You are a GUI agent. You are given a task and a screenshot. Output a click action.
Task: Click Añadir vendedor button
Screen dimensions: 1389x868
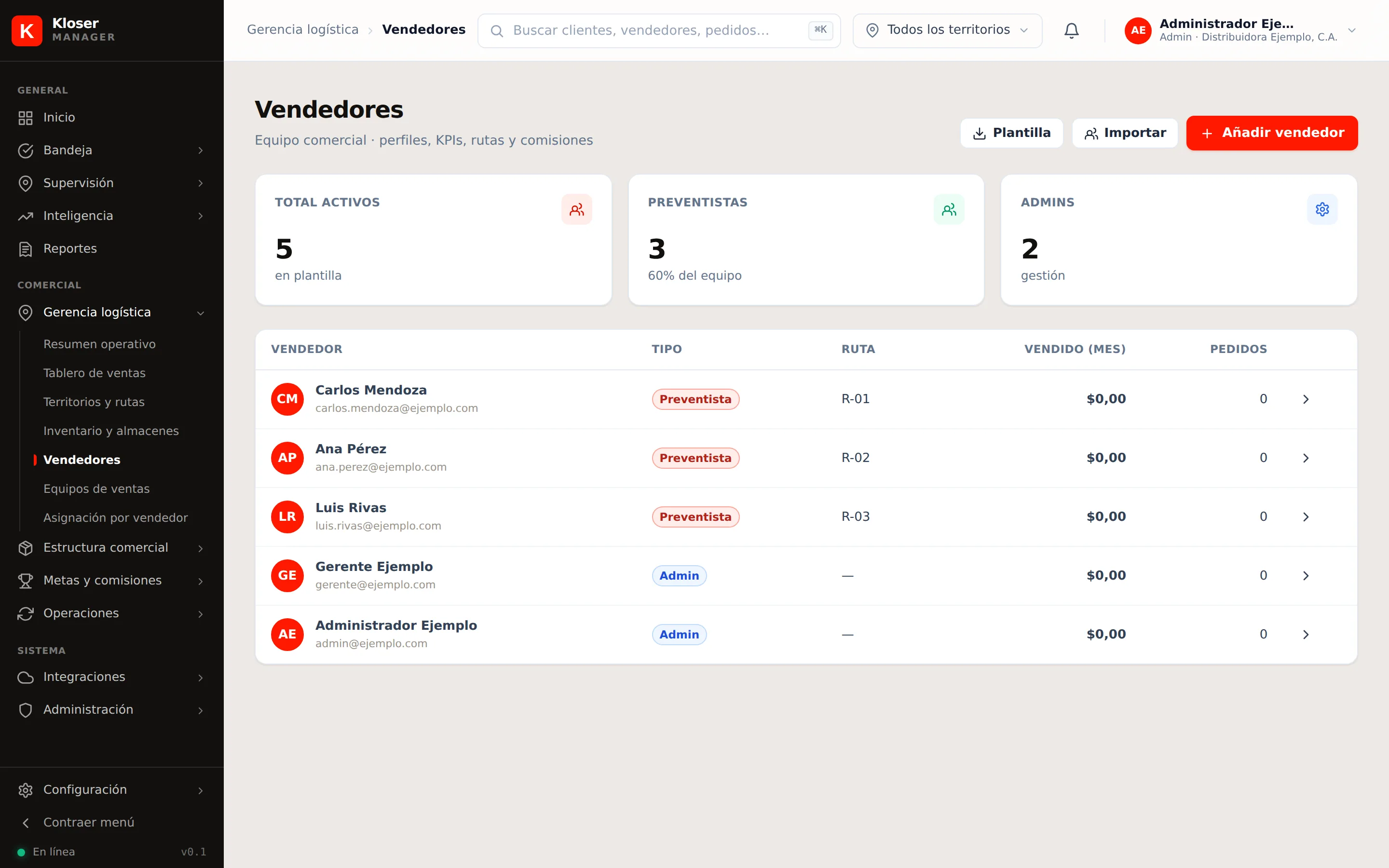click(1271, 133)
